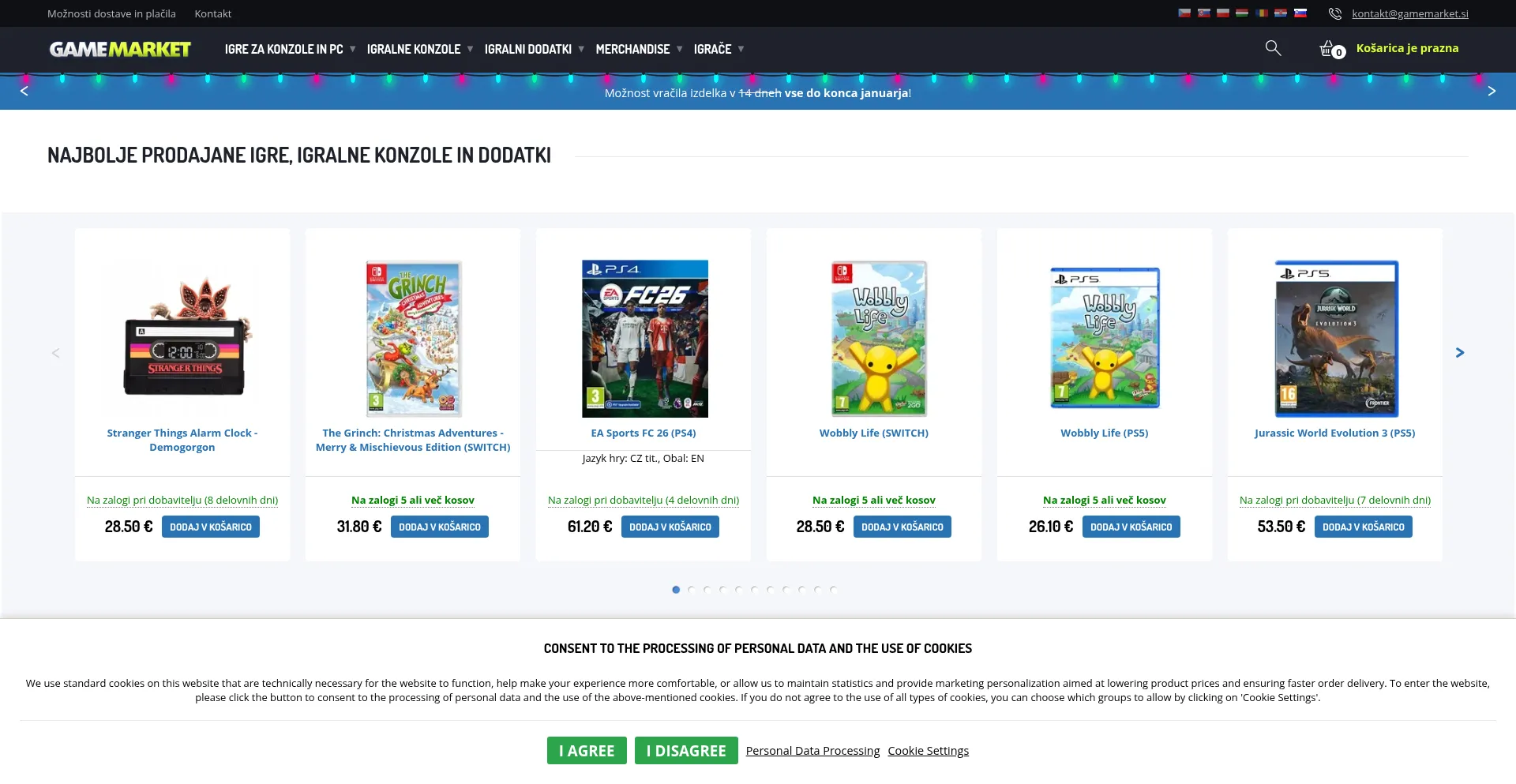Open IGRALNI DODATKI menu
The image size is (1516, 784).
tap(528, 49)
